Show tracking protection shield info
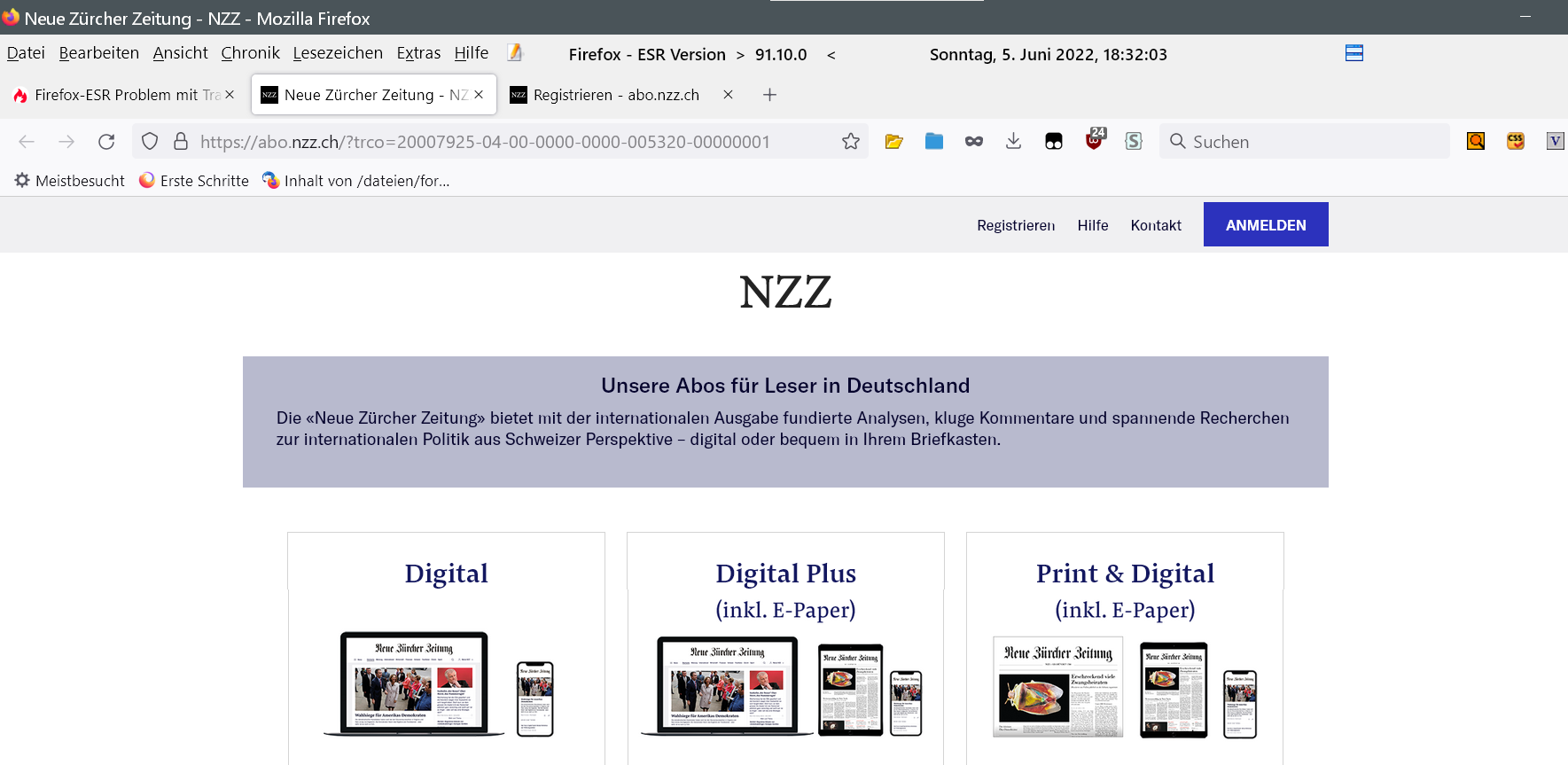 150,142
